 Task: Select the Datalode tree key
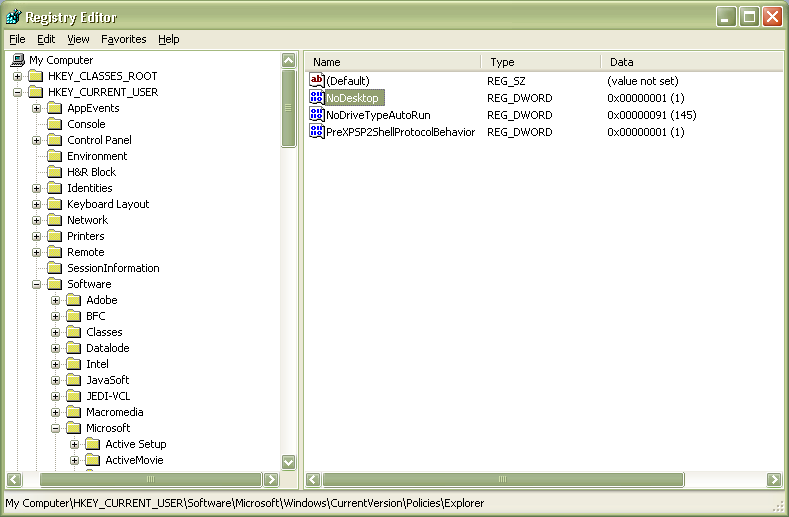108,348
